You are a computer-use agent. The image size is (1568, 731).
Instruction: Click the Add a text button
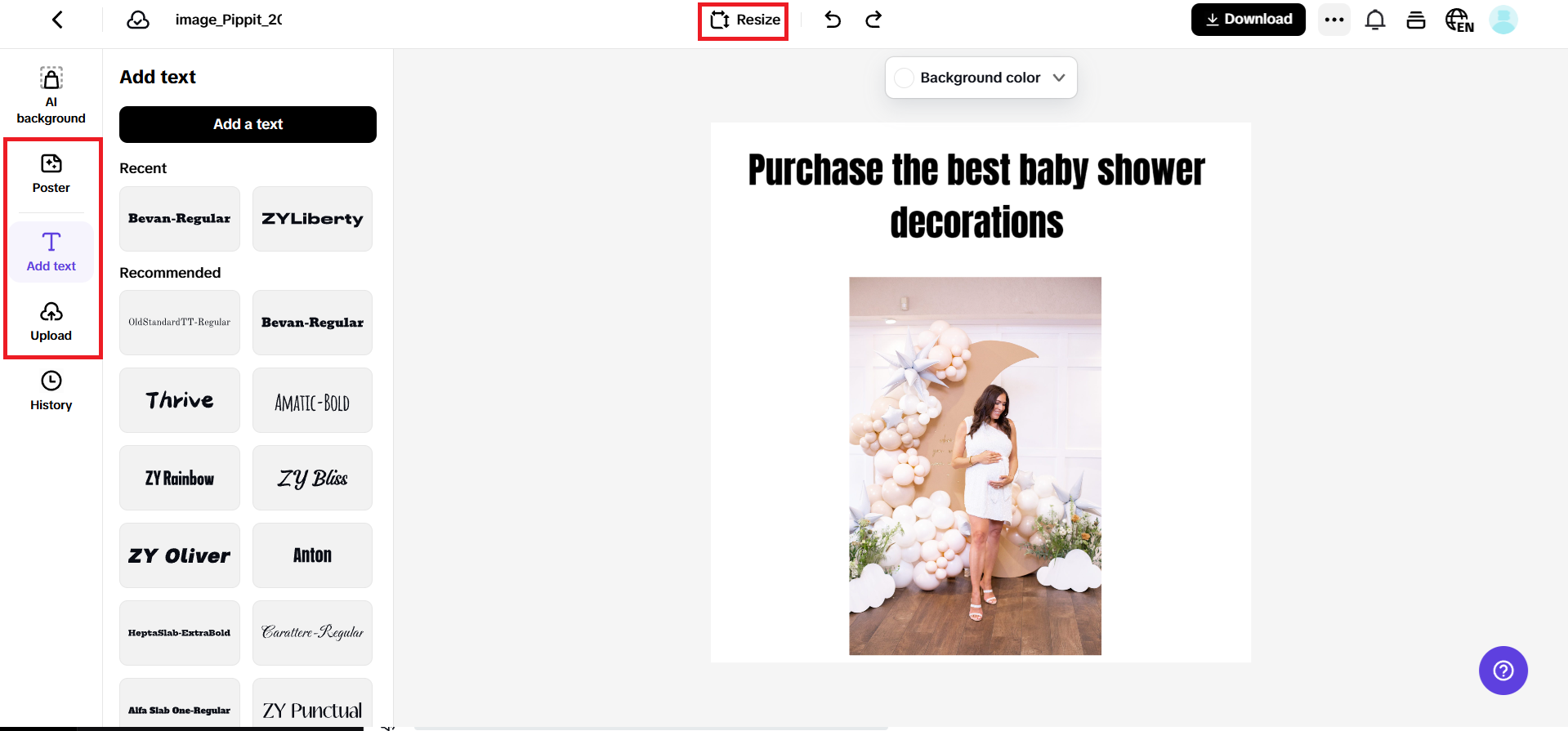pos(248,124)
